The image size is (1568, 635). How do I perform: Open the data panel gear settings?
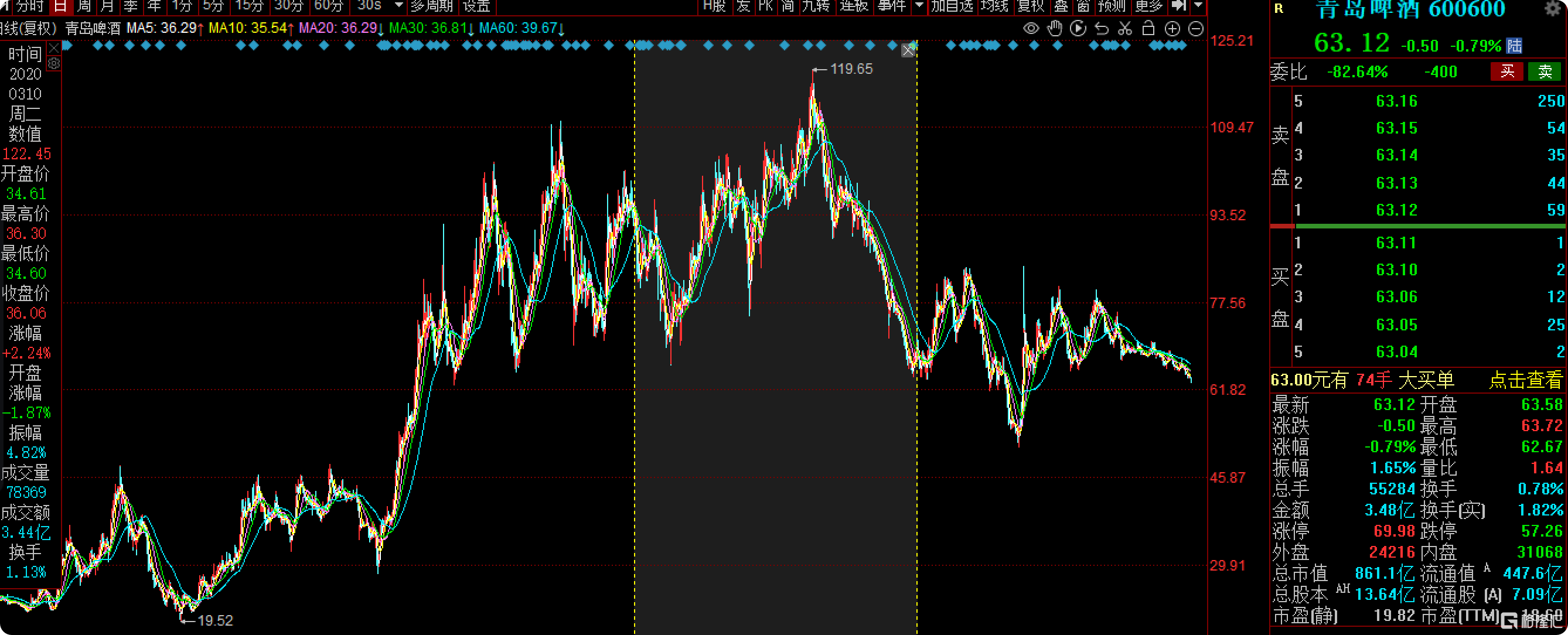pos(54,63)
